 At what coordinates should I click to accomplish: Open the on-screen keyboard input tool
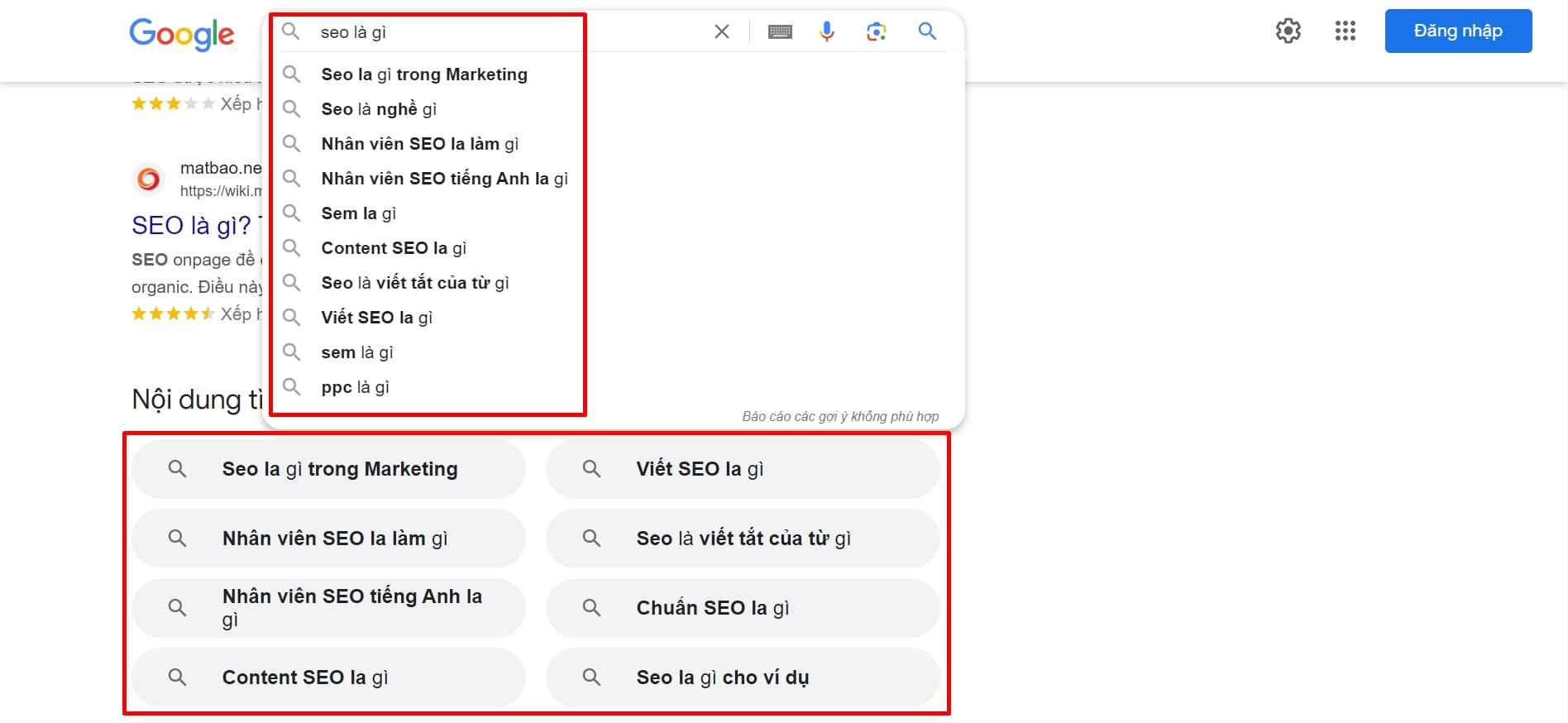(780, 31)
